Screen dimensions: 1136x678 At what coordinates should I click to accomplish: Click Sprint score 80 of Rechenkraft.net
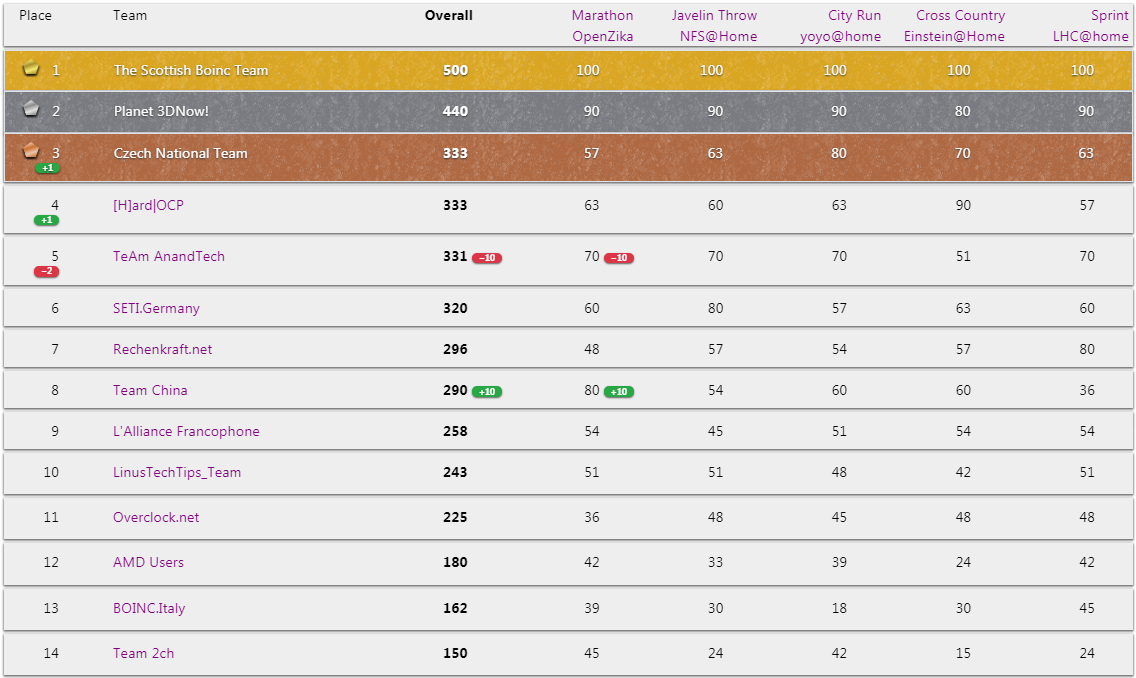(x=1087, y=349)
